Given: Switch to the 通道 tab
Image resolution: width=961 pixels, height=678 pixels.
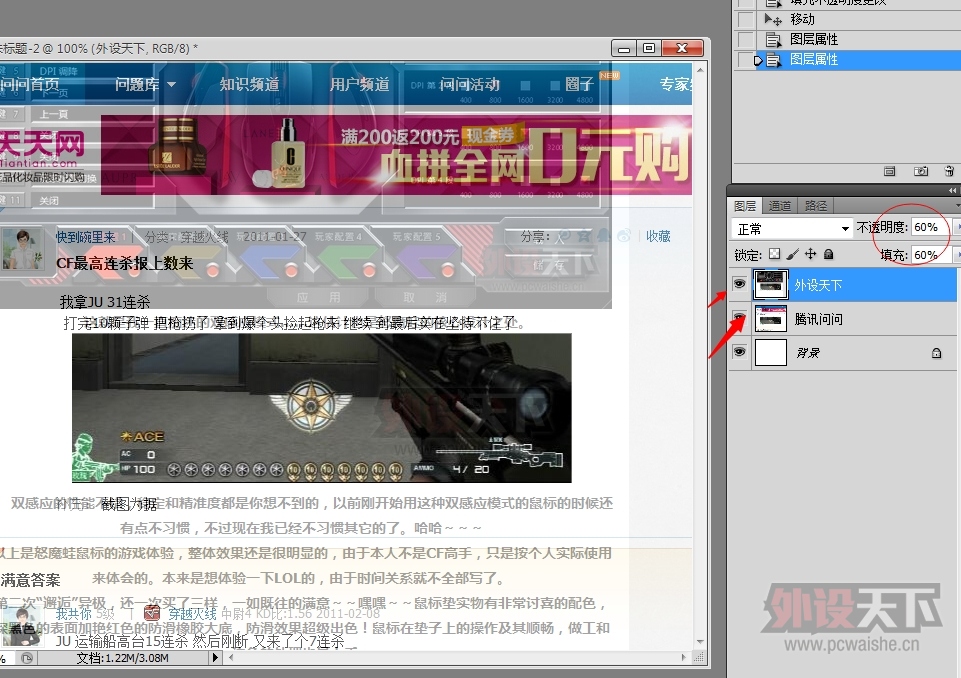Looking at the screenshot, I should (780, 206).
